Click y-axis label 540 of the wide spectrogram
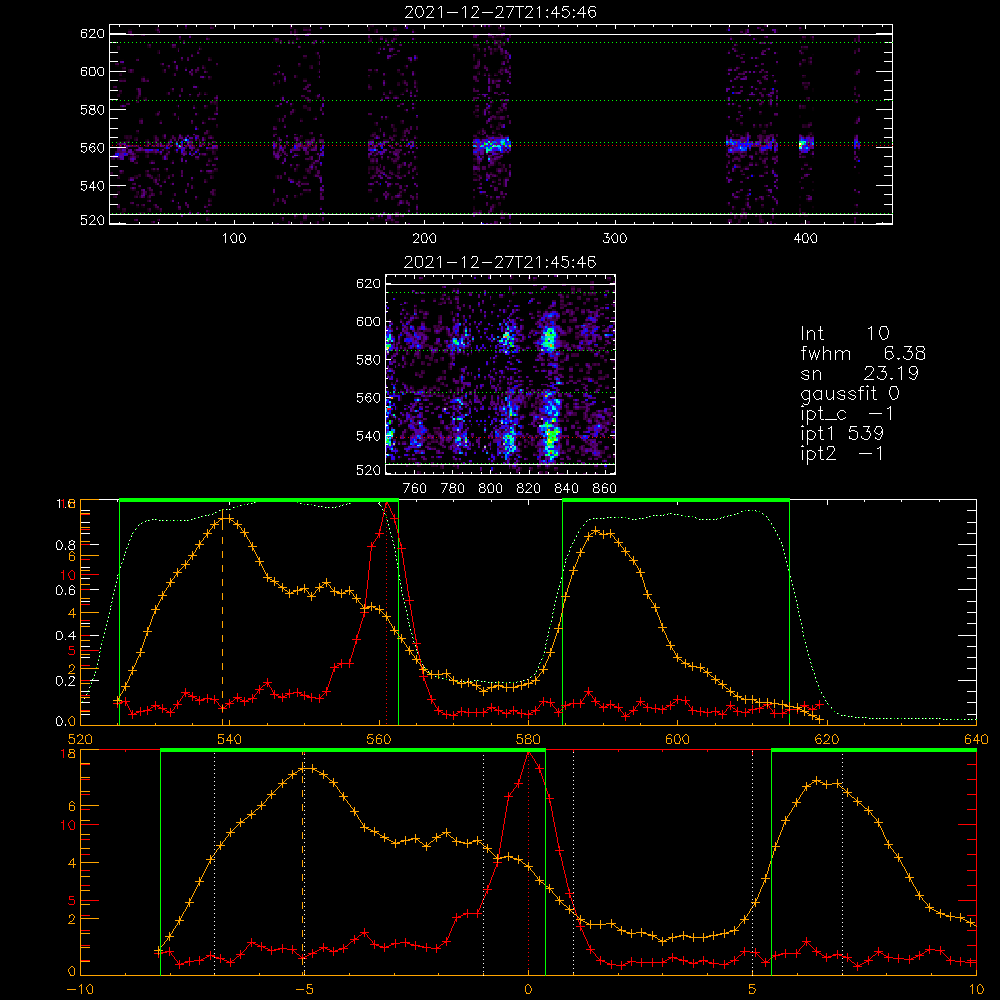Image resolution: width=1000 pixels, height=1000 pixels. pos(92,186)
